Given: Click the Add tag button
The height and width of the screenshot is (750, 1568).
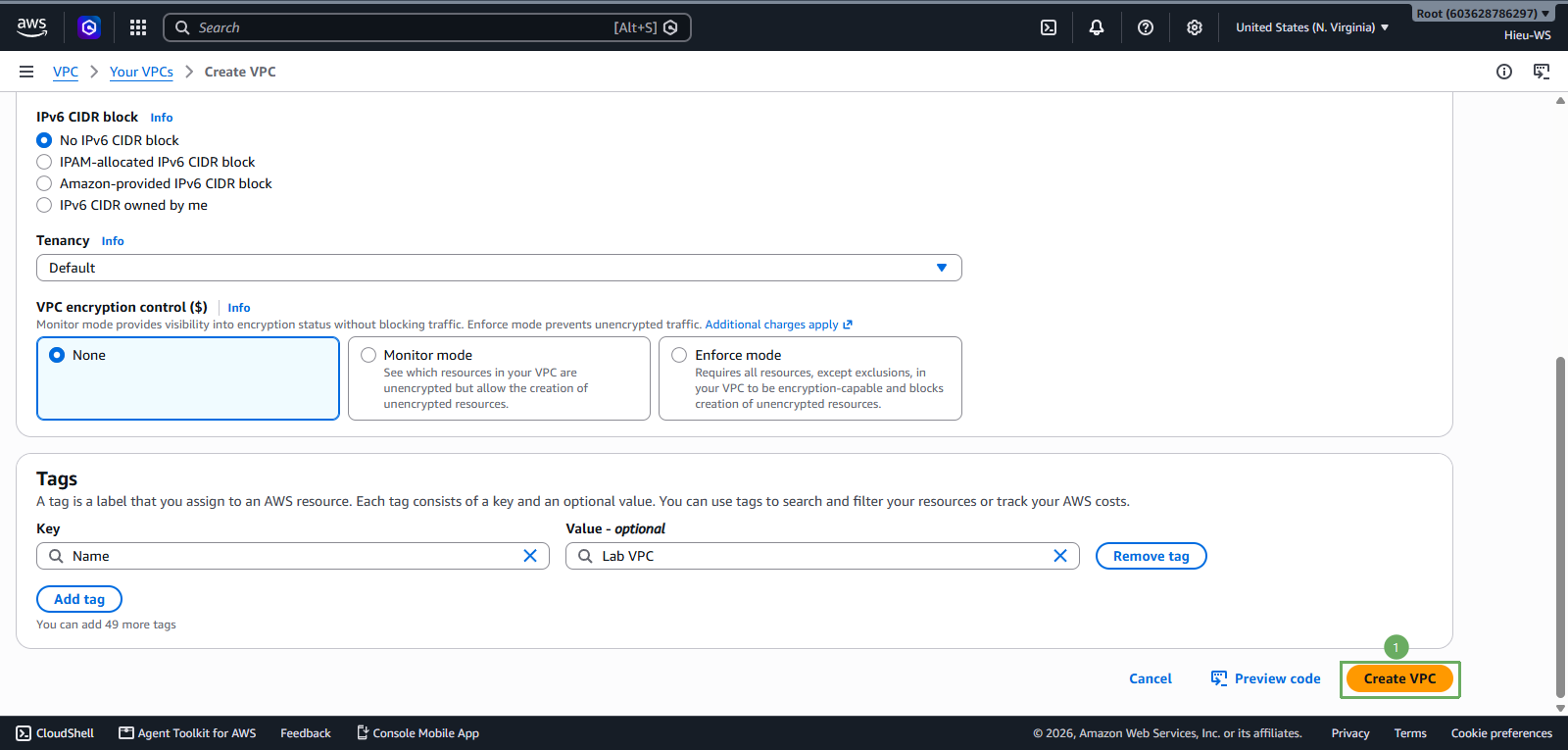Looking at the screenshot, I should [x=79, y=599].
